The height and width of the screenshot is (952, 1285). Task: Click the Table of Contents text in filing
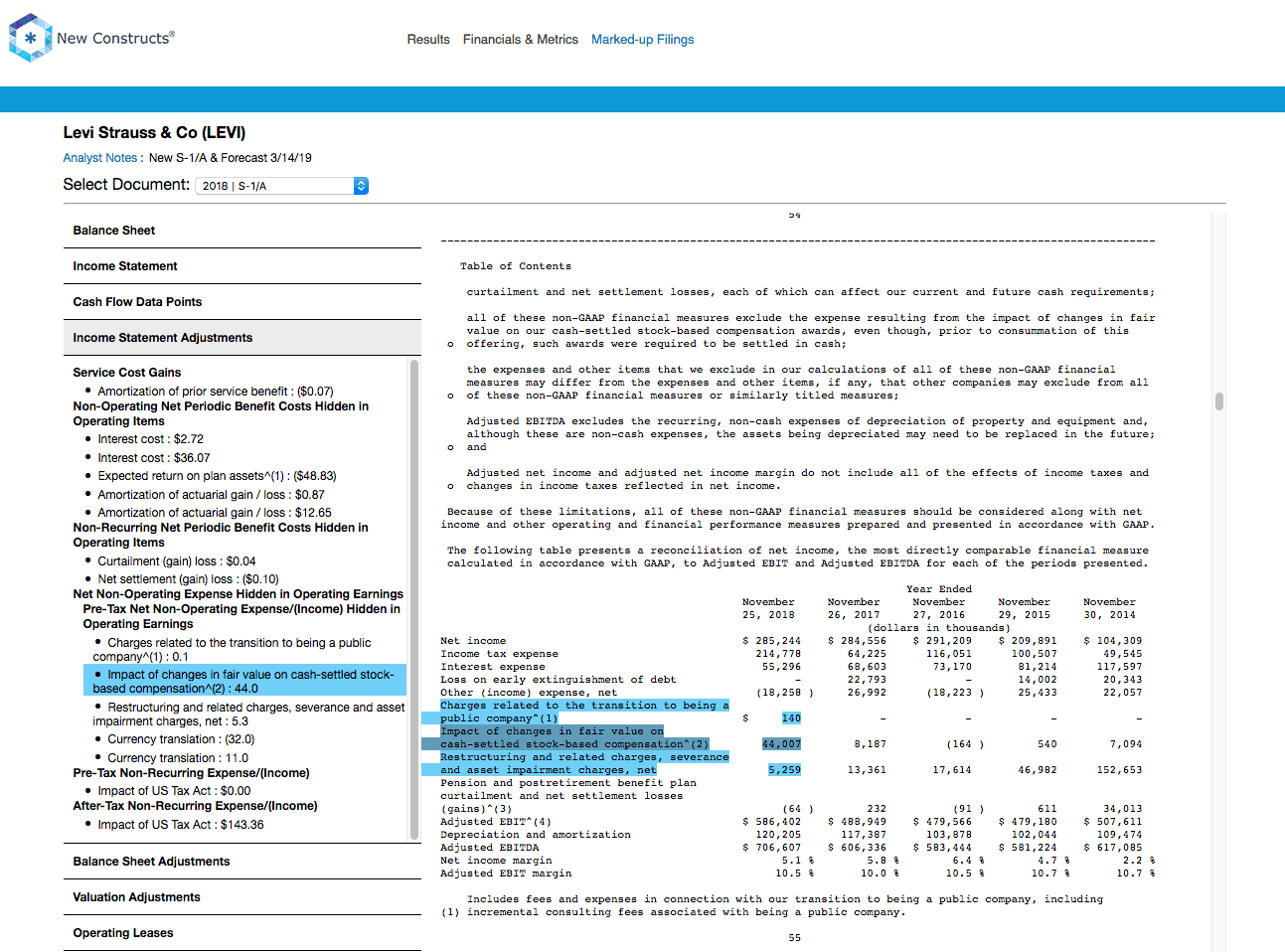(516, 266)
